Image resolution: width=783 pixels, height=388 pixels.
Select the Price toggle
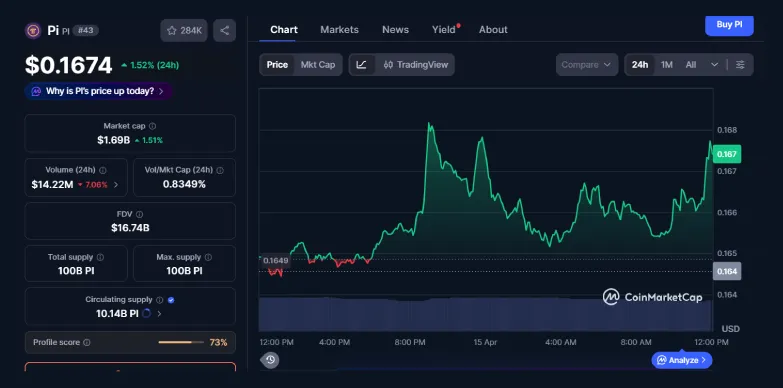[x=277, y=65]
